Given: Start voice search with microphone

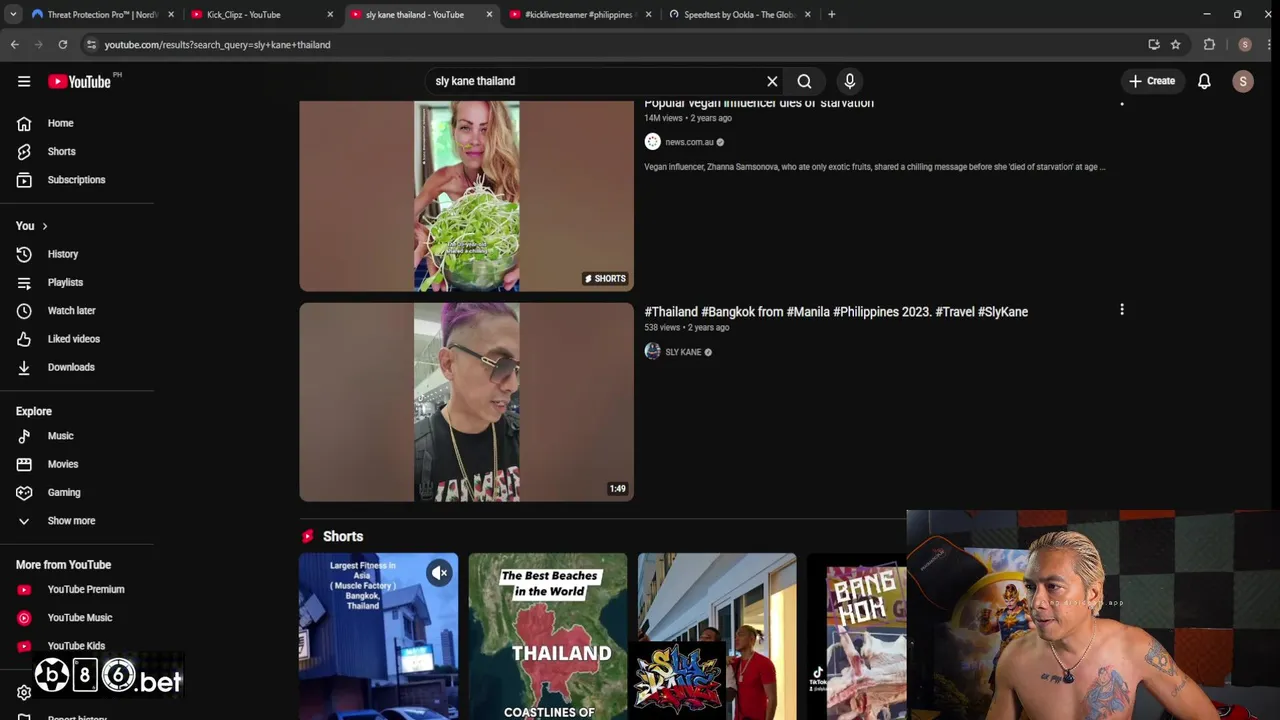Looking at the screenshot, I should click(849, 81).
